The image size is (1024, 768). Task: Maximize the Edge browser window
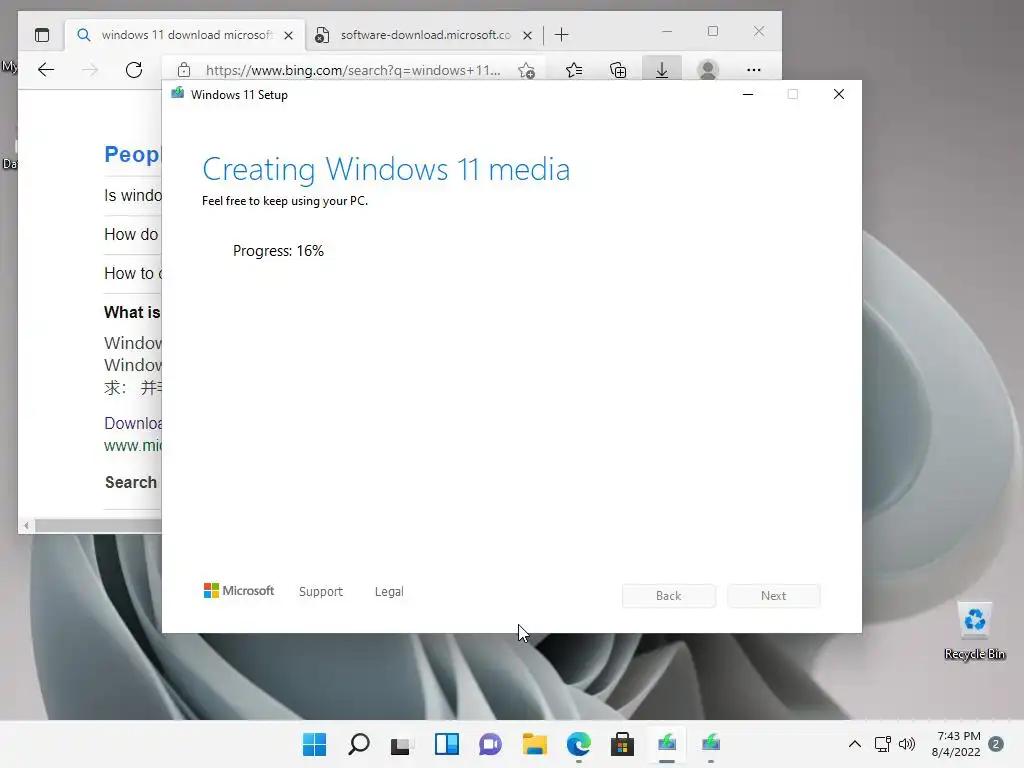[x=712, y=31]
